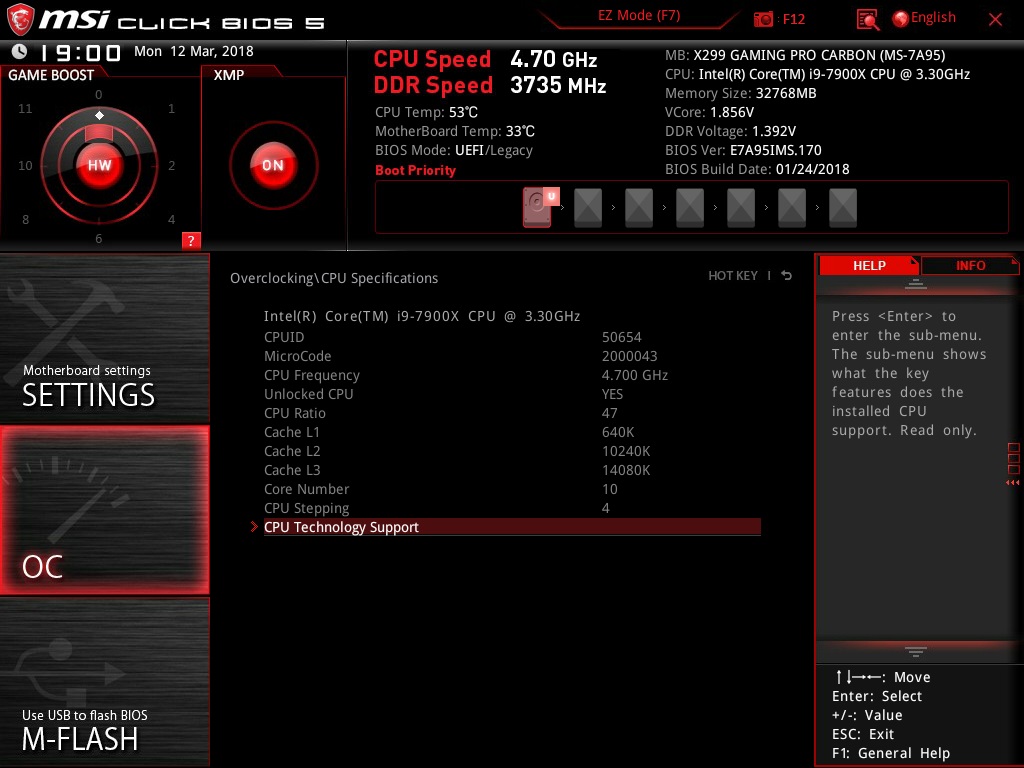The height and width of the screenshot is (768, 1024).
Task: Open the M-FLASH BIOS flashing section
Action: [104, 682]
